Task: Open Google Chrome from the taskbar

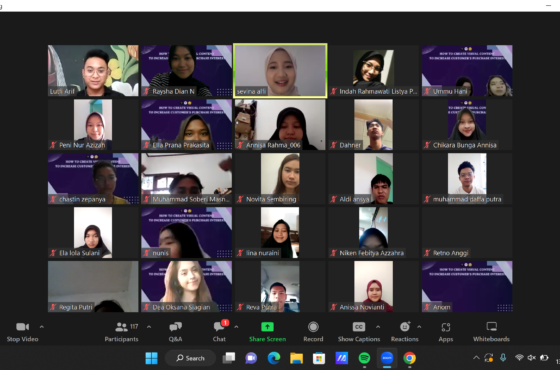Action: tap(410, 358)
